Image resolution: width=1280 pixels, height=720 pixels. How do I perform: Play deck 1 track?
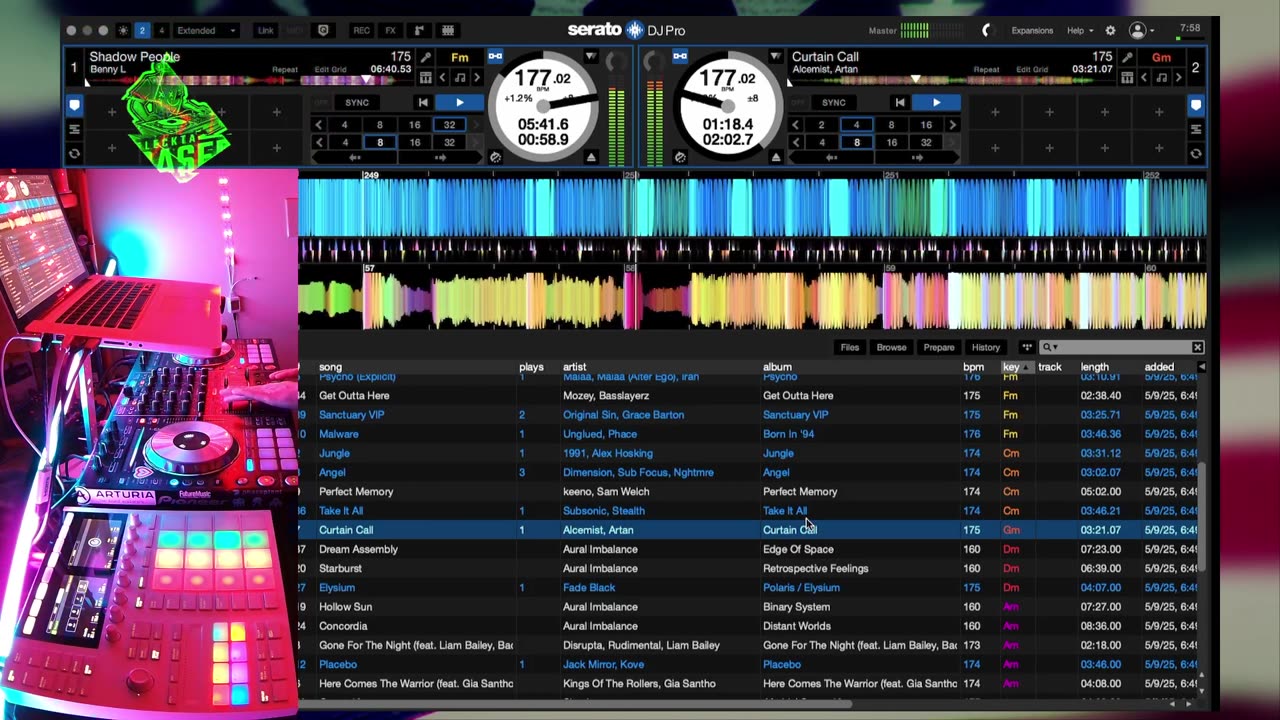pos(460,102)
